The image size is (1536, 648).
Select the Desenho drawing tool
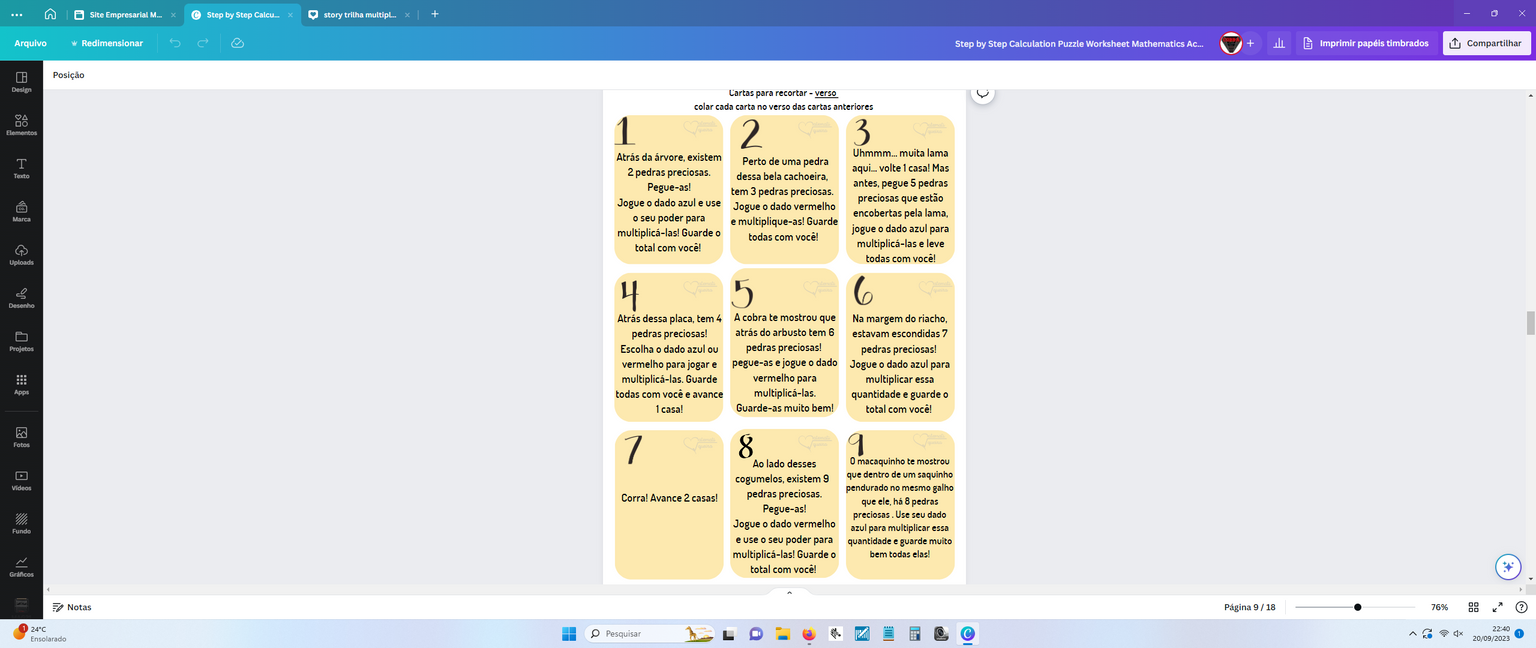click(x=21, y=298)
